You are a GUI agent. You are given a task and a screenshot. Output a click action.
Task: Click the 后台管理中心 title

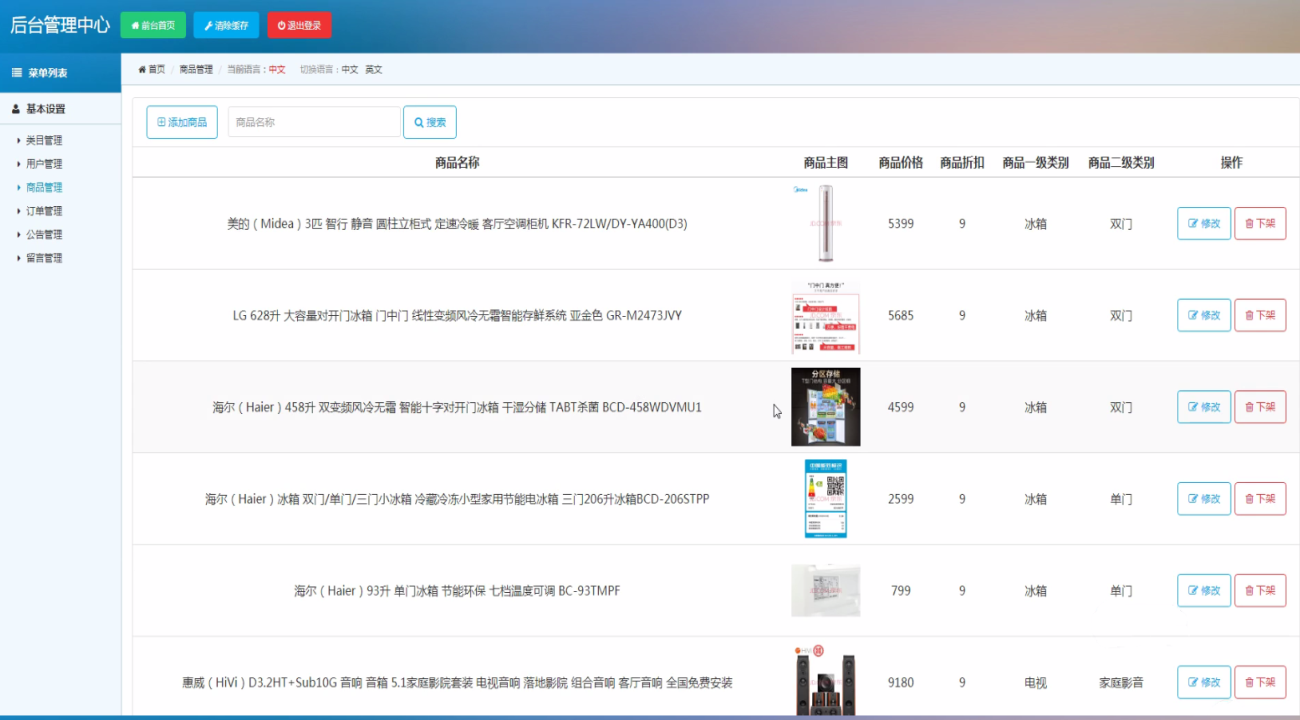click(60, 25)
